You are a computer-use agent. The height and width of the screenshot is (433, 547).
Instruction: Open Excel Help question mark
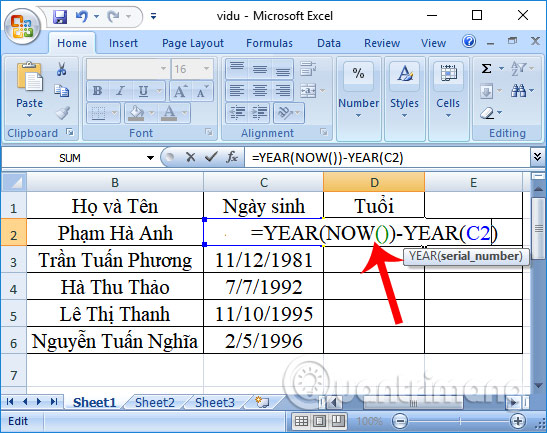(x=469, y=42)
